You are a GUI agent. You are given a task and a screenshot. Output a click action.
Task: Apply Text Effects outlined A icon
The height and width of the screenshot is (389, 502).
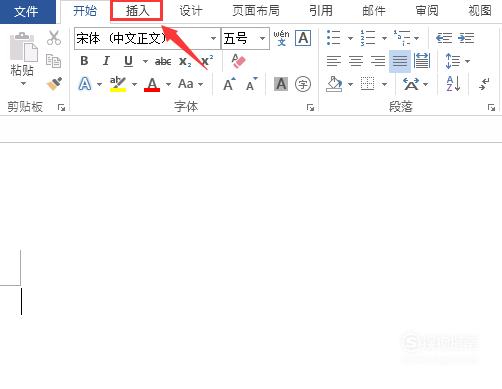(85, 84)
